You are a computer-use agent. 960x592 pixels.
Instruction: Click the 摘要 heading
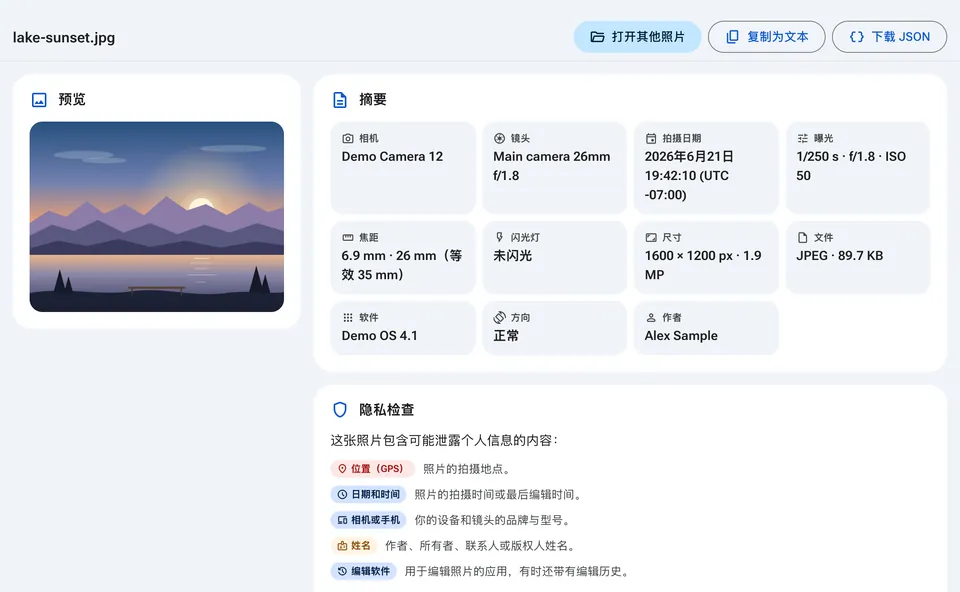tap(372, 100)
